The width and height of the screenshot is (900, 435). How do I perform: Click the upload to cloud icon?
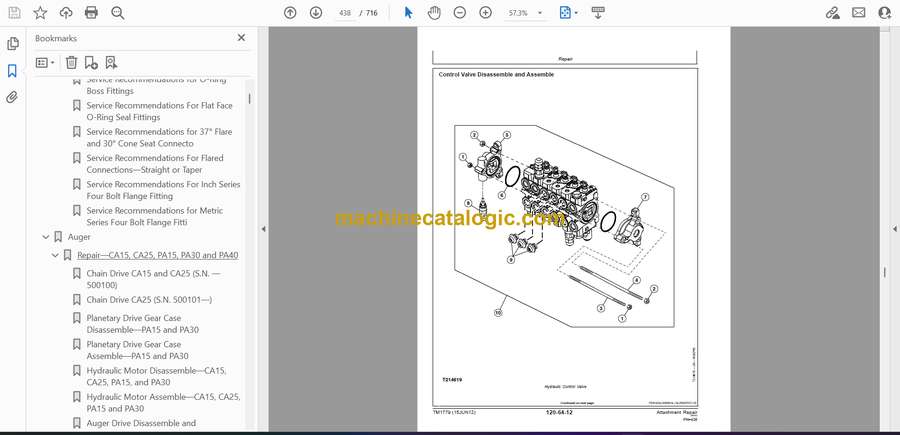[x=66, y=13]
